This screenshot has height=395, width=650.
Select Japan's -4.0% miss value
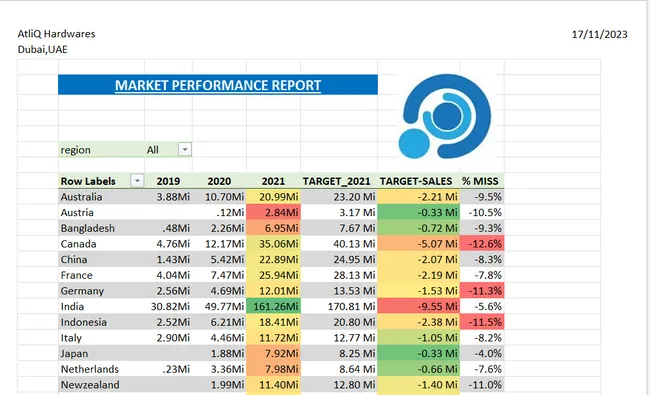pyautogui.click(x=488, y=354)
